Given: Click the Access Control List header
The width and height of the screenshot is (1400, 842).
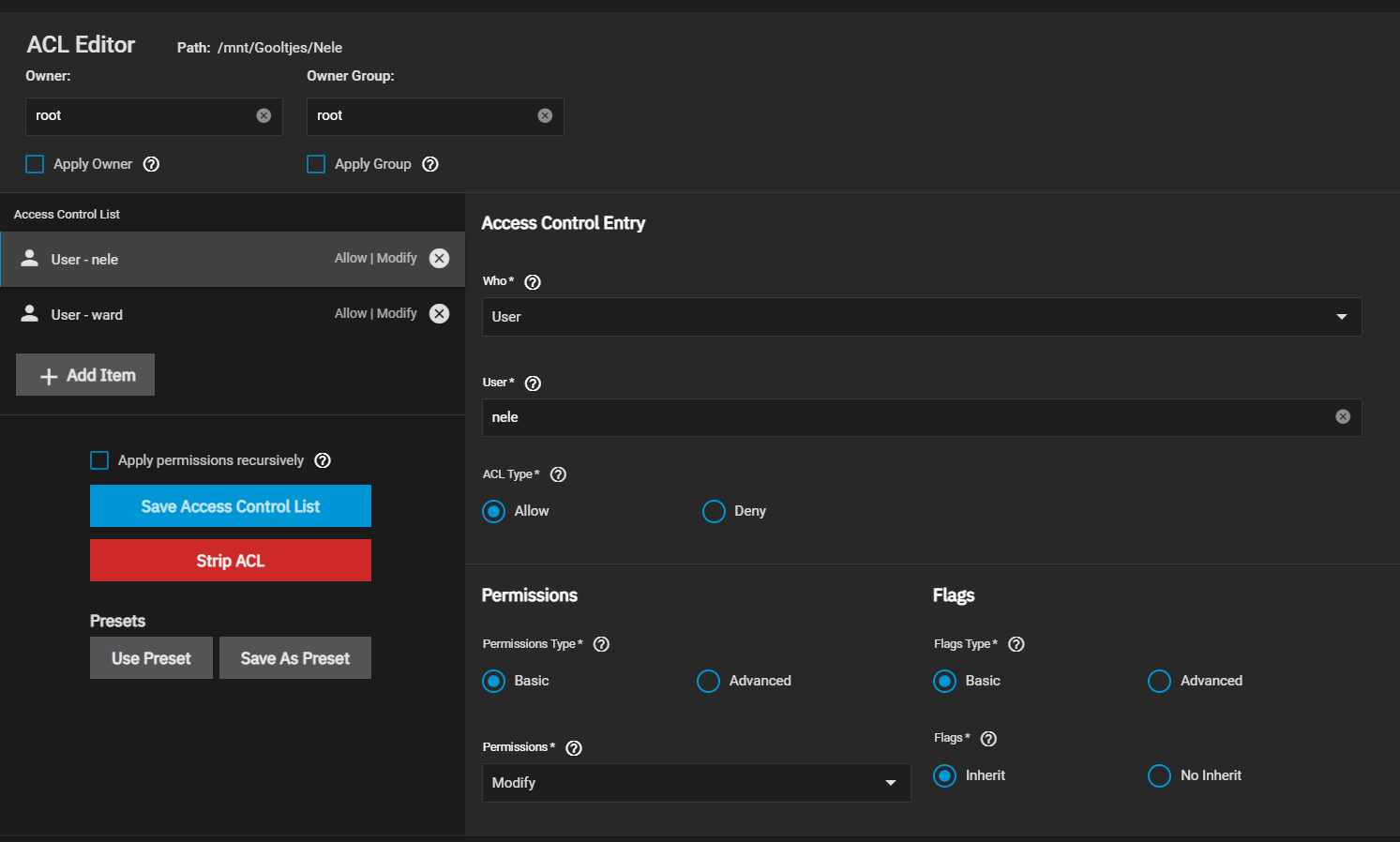Looking at the screenshot, I should point(67,215).
